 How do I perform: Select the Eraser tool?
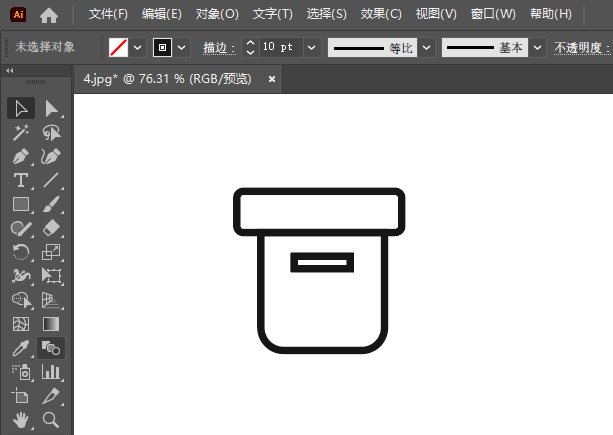point(51,228)
